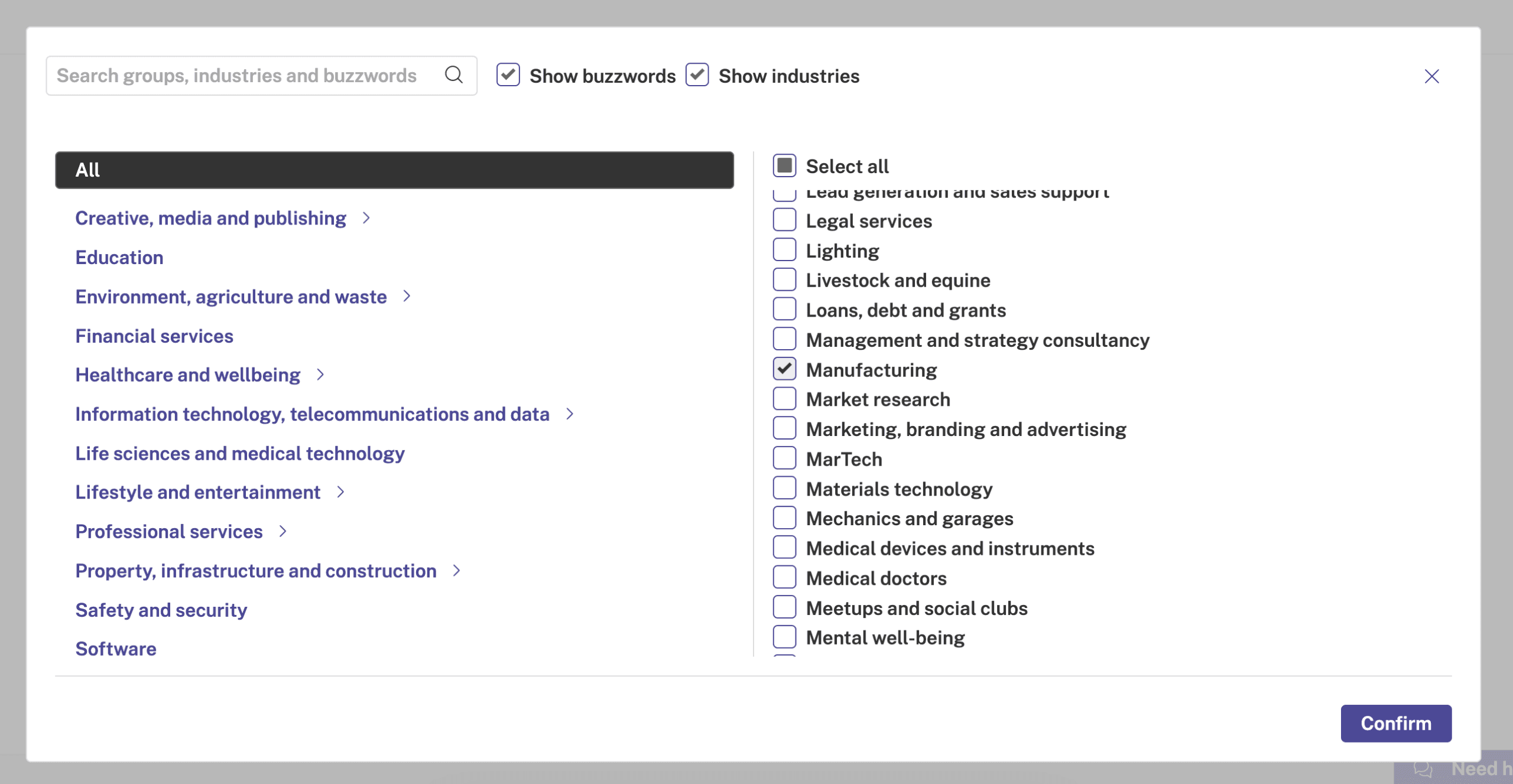Open the Software group
Viewport: 1513px width, 784px height.
click(x=116, y=649)
